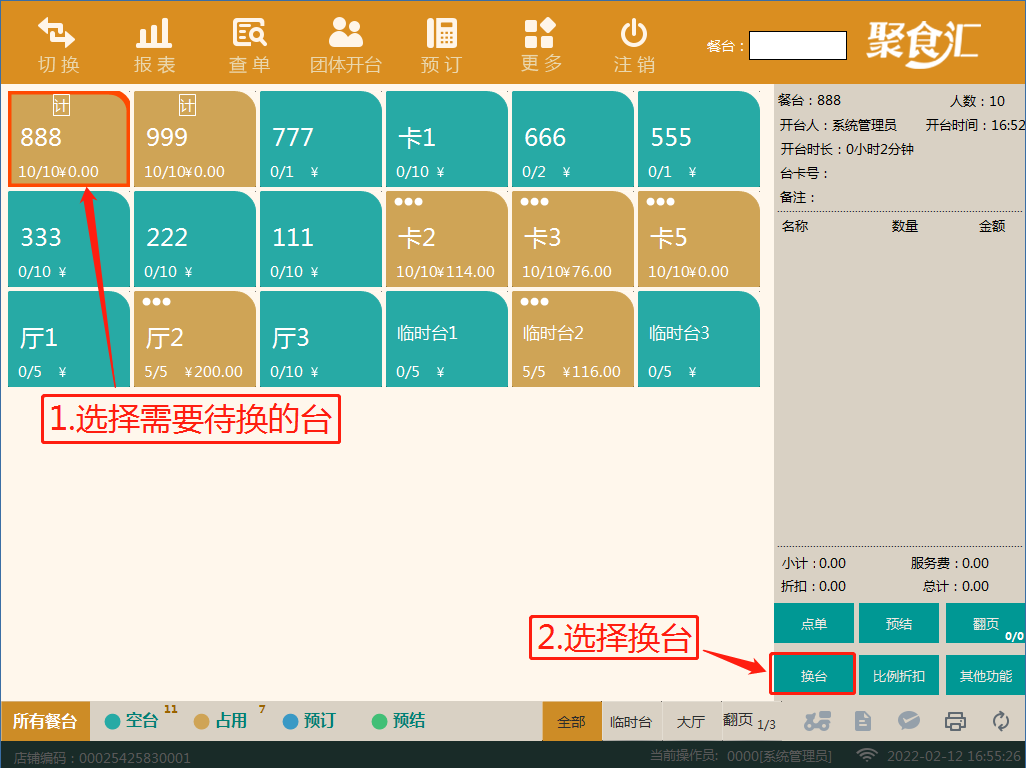Click the three-dots badge on table 厅2
The image size is (1026, 768).
pos(156,302)
